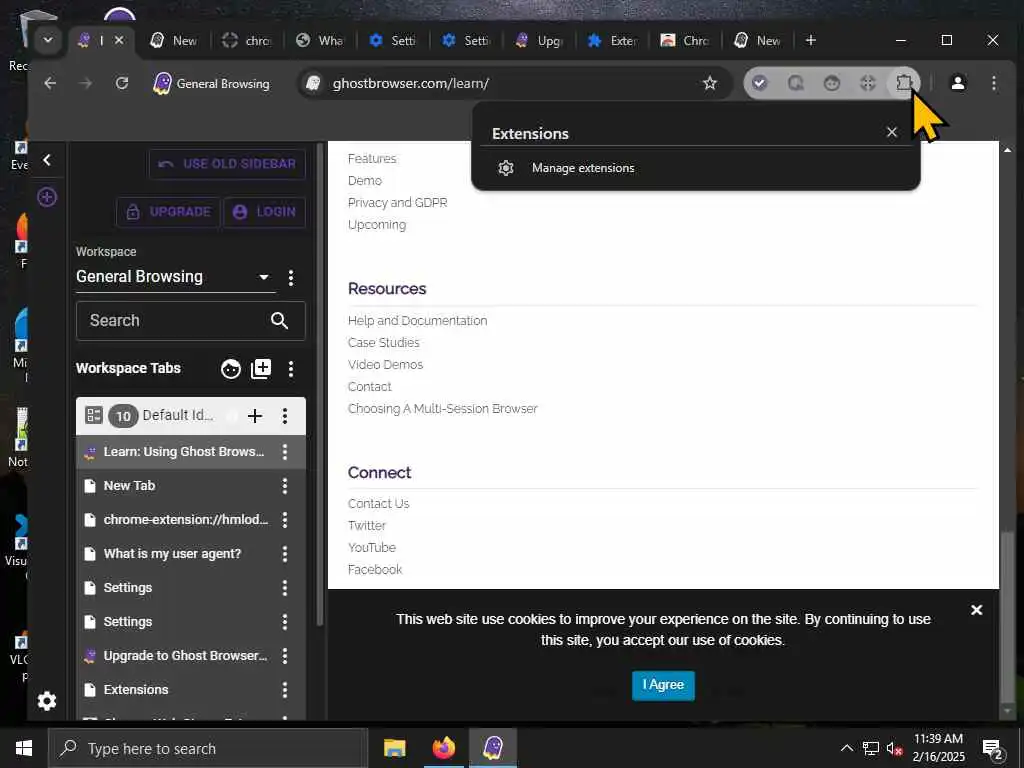Close the Extensions popup

pyautogui.click(x=891, y=132)
